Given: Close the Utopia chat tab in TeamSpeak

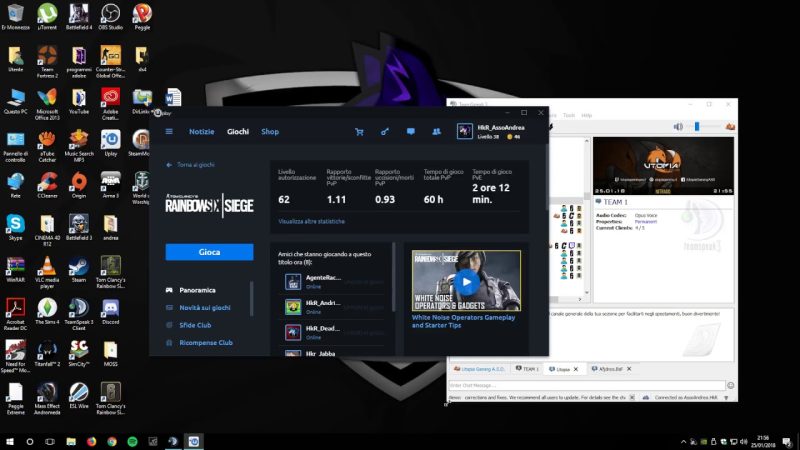Looking at the screenshot, I should coord(576,369).
